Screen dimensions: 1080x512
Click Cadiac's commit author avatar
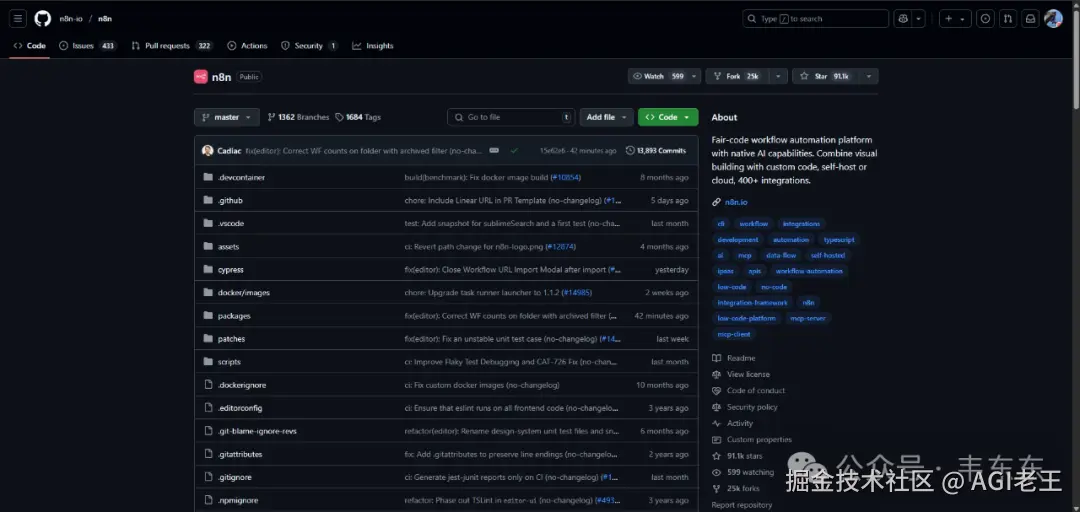pos(207,150)
